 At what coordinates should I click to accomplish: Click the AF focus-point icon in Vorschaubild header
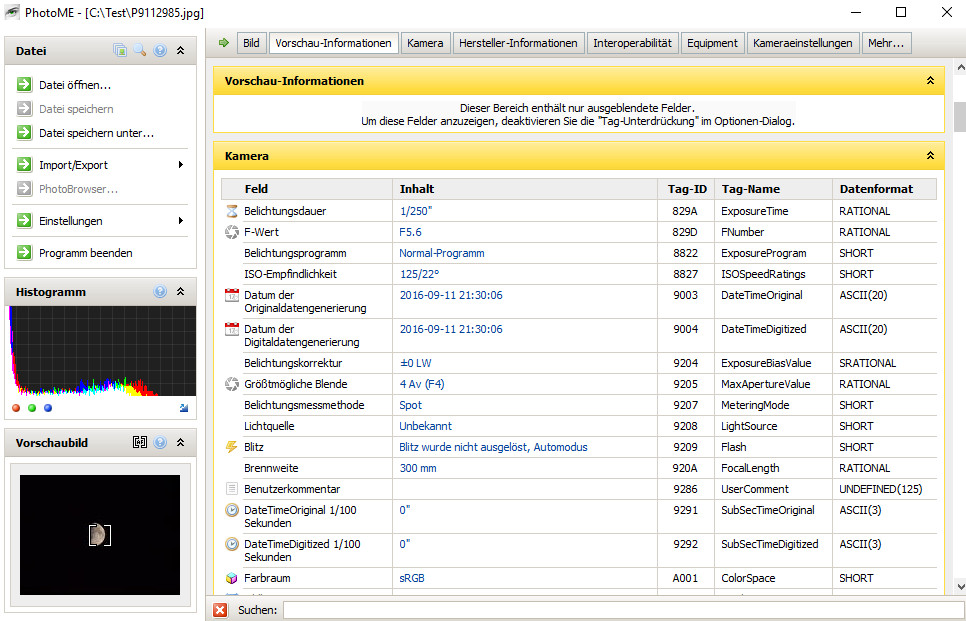pos(140,442)
